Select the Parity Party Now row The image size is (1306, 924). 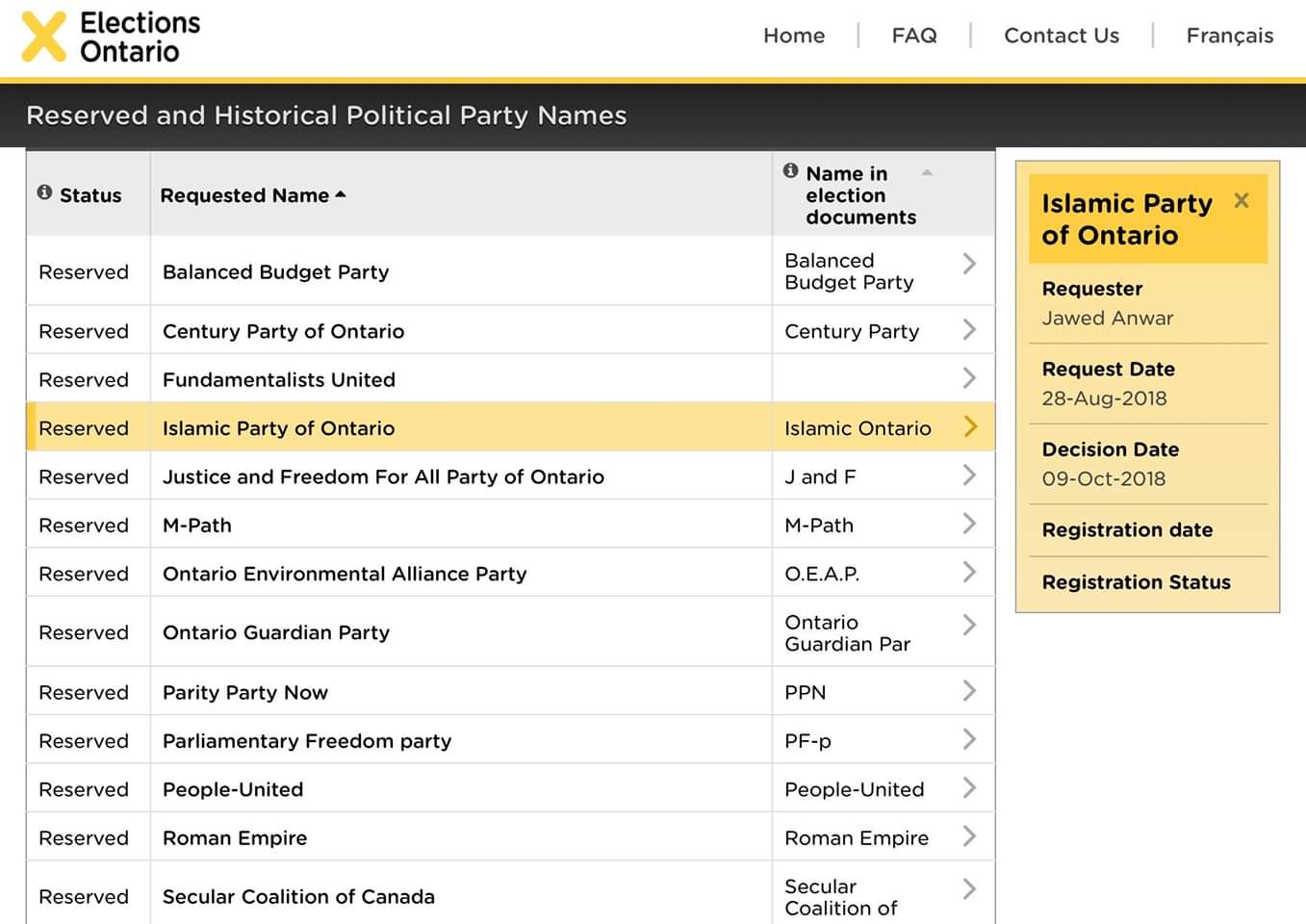tap(245, 692)
